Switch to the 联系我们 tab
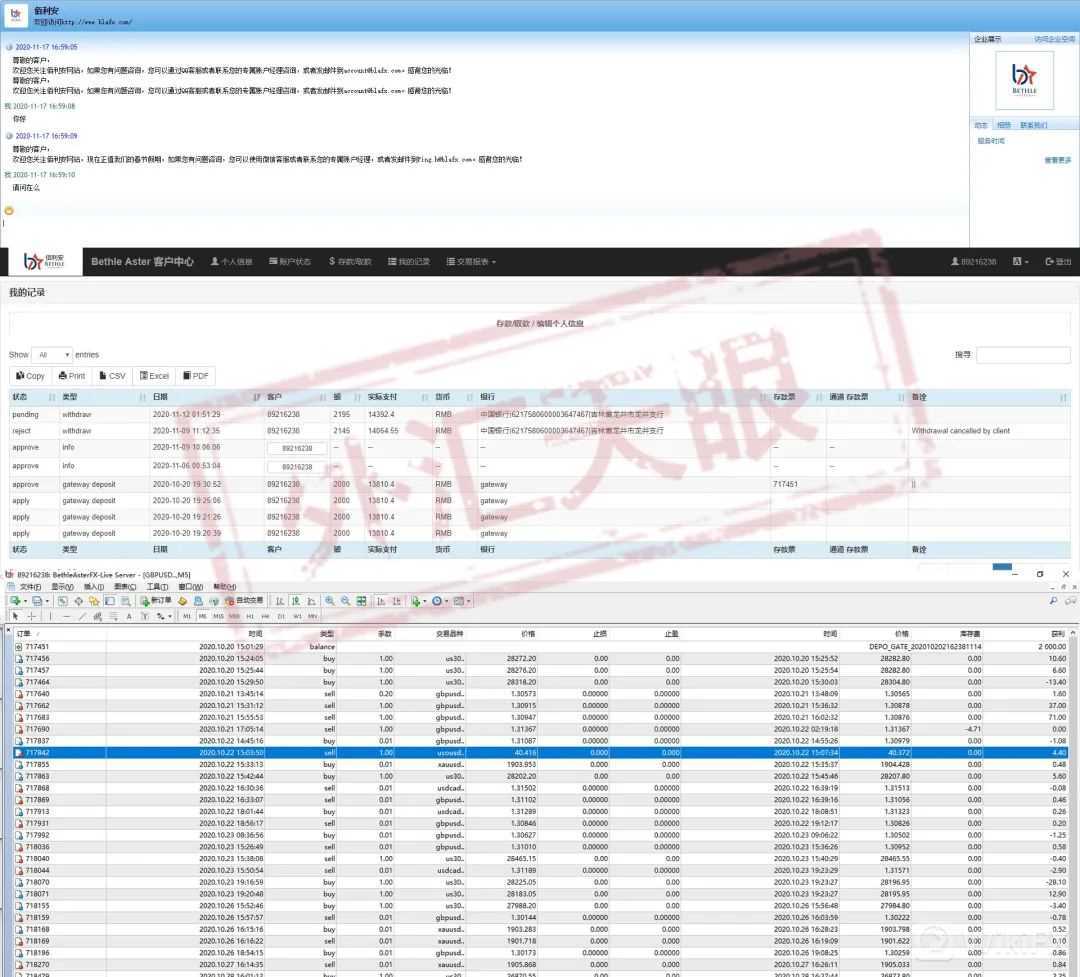The height and width of the screenshot is (977, 1080). (1034, 126)
